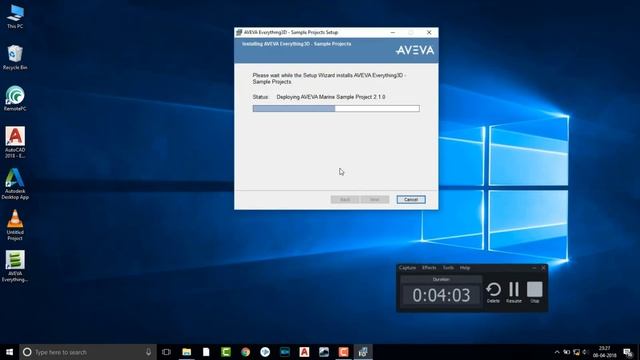Select the Recycle Bin desktop icon
The image size is (640, 360).
pos(15,57)
